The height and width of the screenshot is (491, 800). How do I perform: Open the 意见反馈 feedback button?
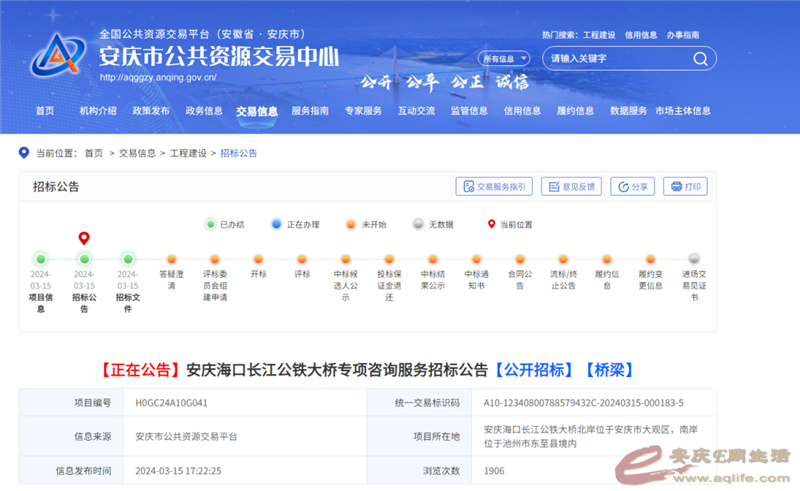pyautogui.click(x=570, y=186)
